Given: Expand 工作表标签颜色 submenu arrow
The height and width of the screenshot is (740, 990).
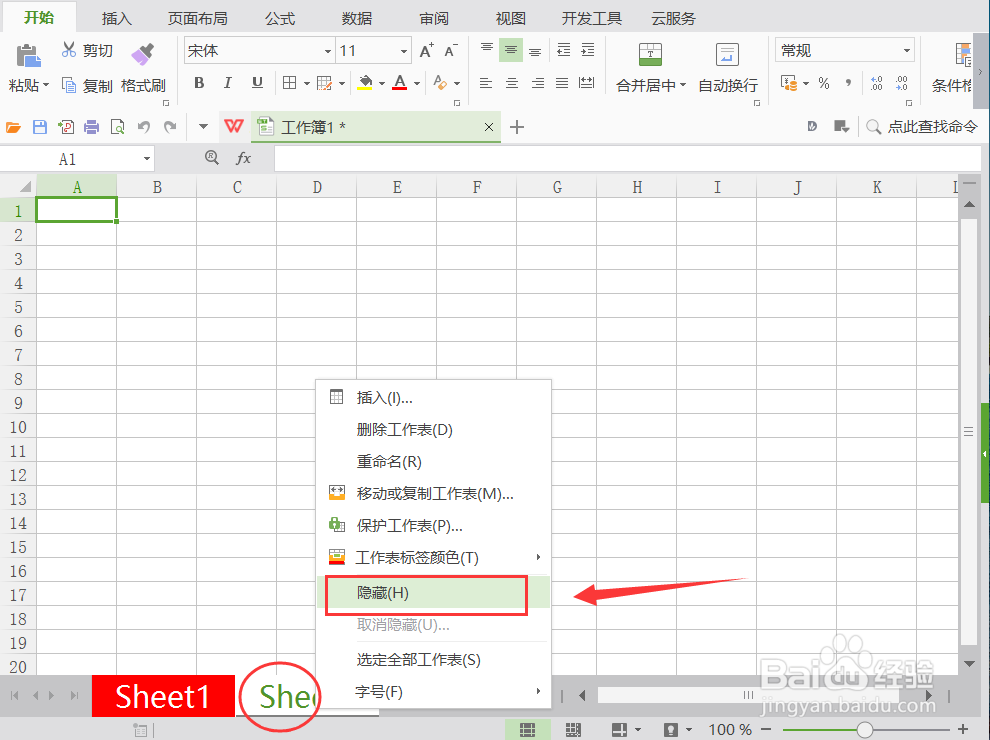Looking at the screenshot, I should coord(538,557).
